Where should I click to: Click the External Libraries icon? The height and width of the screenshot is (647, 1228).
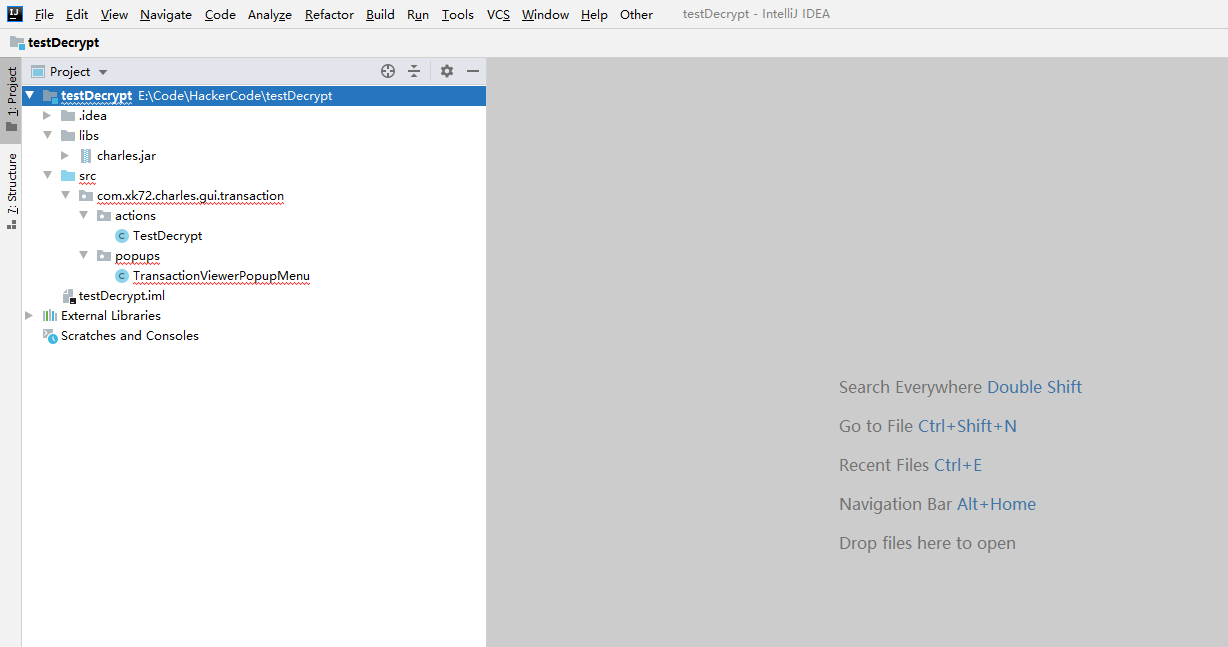[50, 316]
